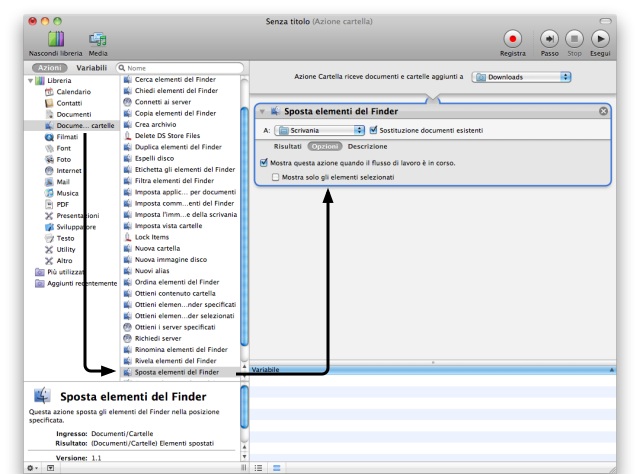640x474 pixels.
Task: Select Nuova cartella action
Action: (x=157, y=249)
